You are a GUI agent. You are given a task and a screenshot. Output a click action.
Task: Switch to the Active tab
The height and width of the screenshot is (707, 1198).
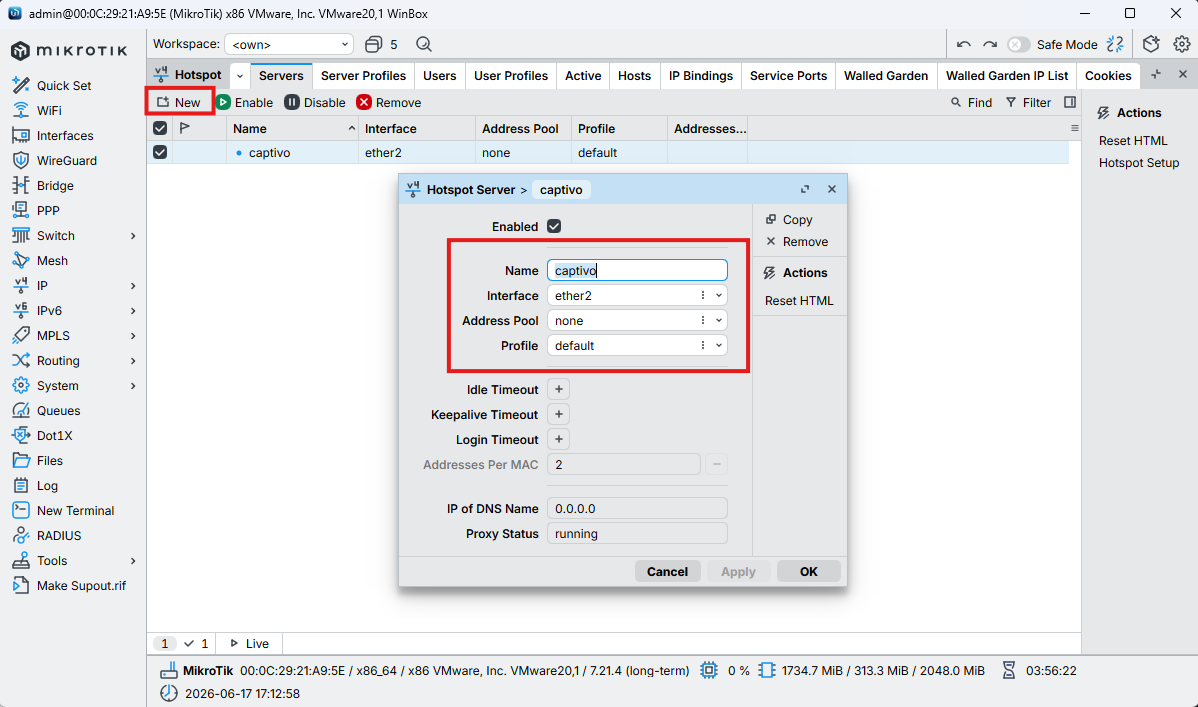[x=583, y=76]
